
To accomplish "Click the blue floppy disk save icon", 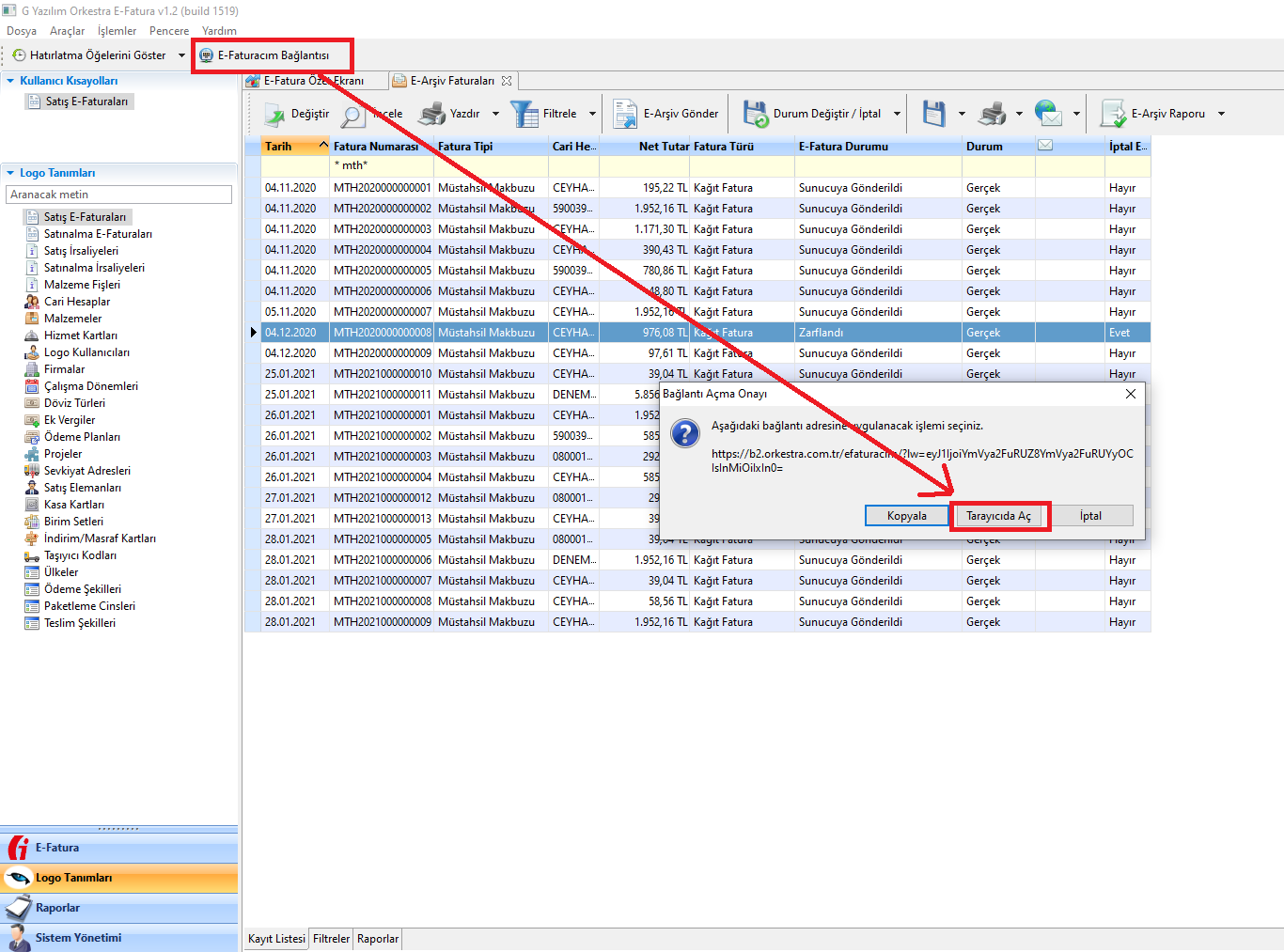I will (x=933, y=114).
